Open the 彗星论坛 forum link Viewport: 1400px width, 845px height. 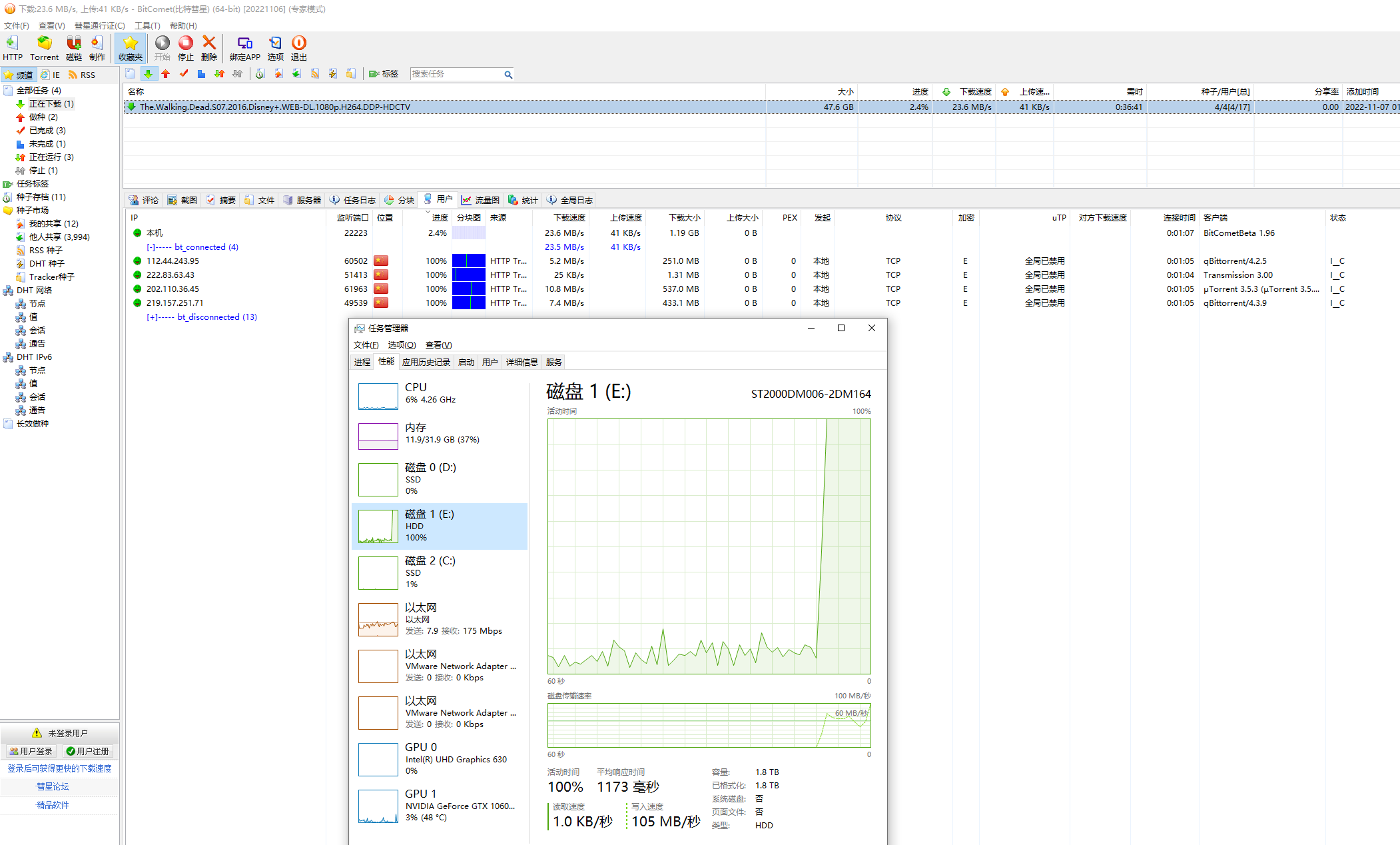[x=53, y=786]
